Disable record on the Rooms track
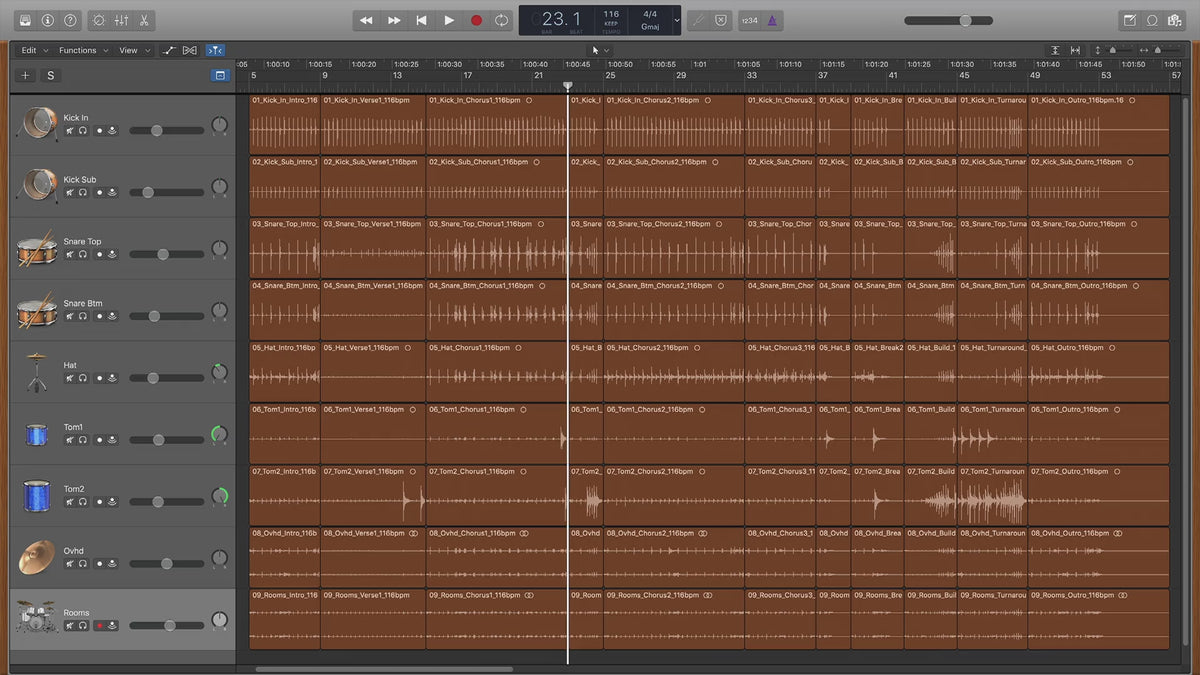 click(99, 626)
